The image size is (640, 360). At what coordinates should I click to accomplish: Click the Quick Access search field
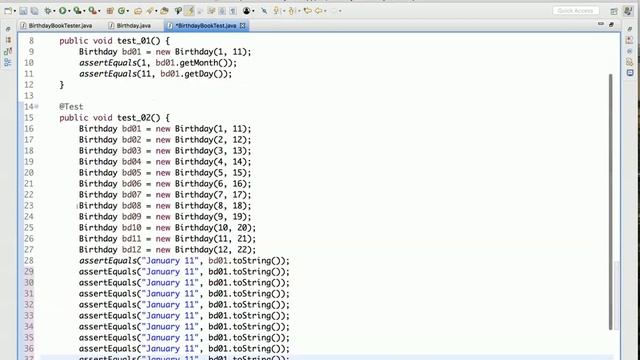(576, 11)
